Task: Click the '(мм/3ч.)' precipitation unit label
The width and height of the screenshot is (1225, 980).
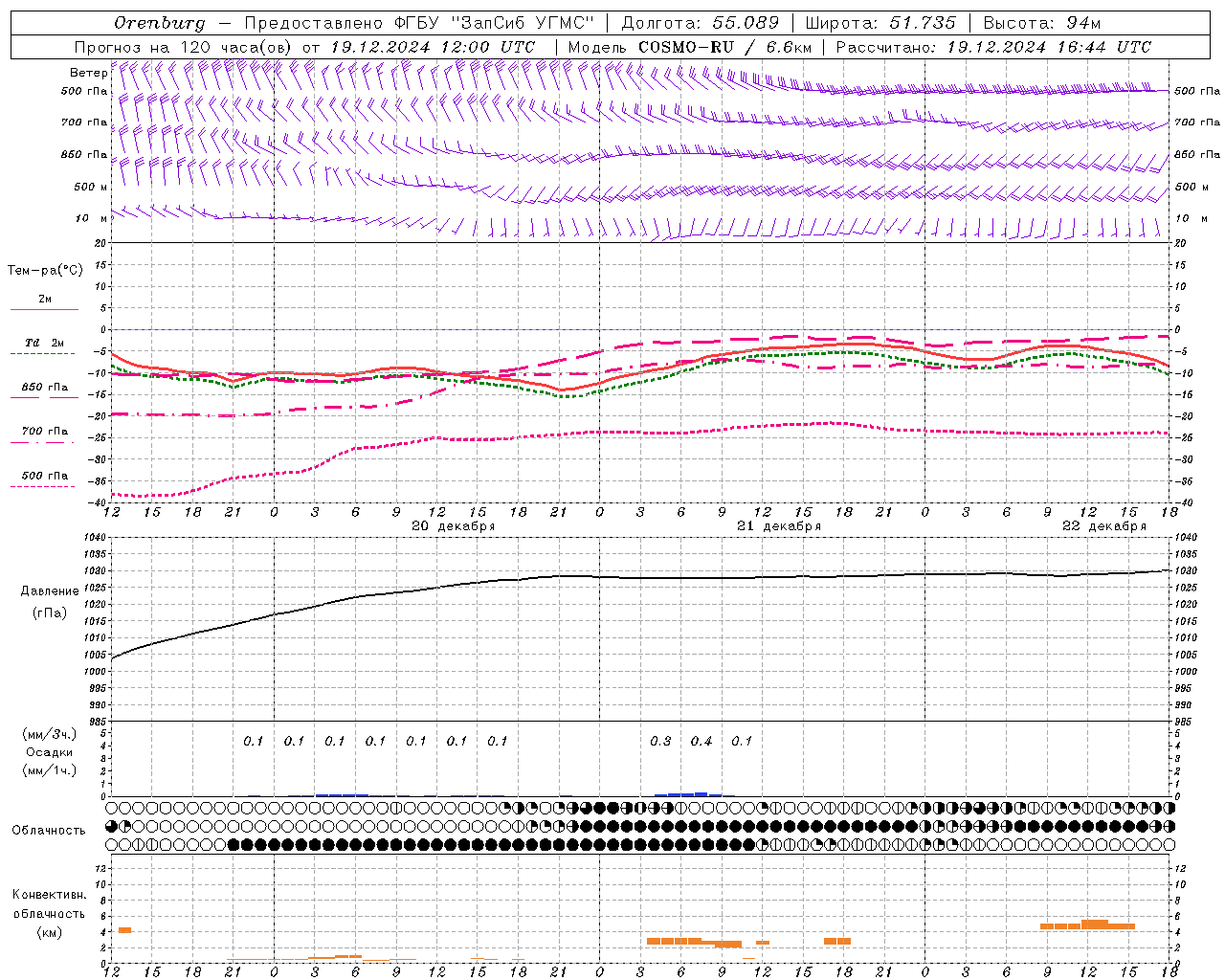Action: [x=50, y=734]
